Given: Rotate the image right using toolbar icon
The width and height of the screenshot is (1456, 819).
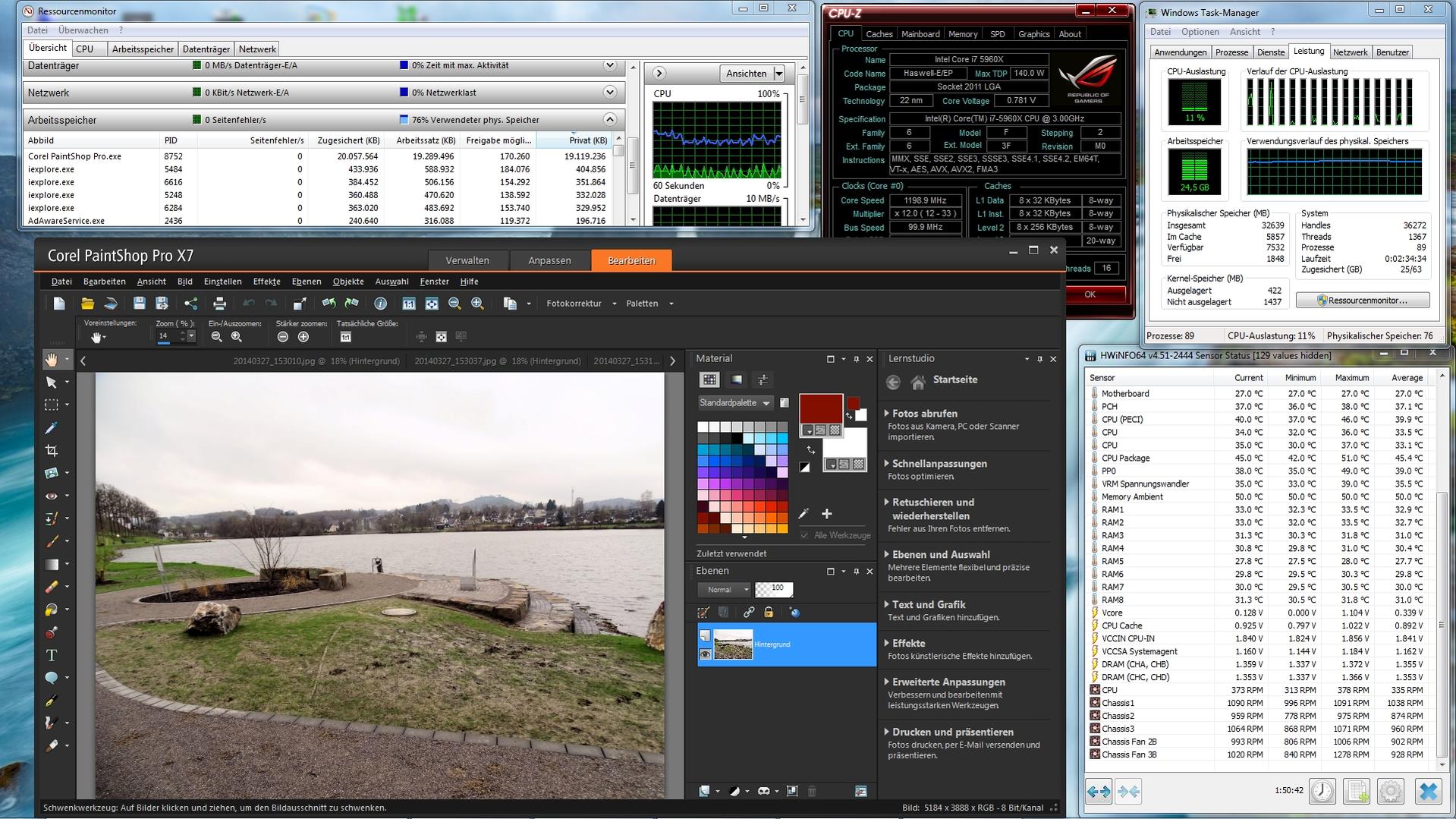Looking at the screenshot, I should [x=352, y=304].
